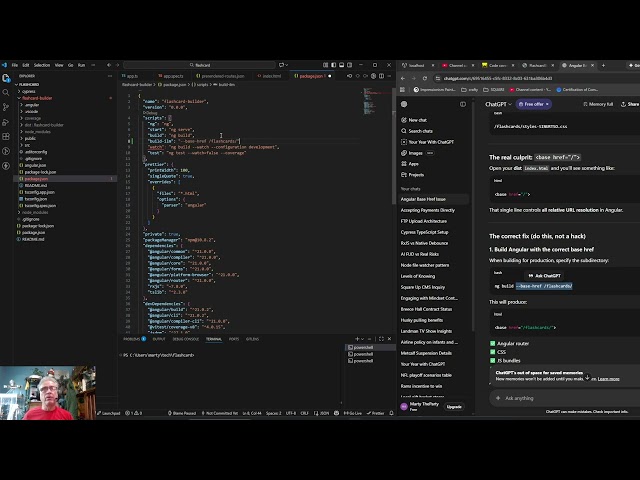Open the File menu

[x=15, y=65]
